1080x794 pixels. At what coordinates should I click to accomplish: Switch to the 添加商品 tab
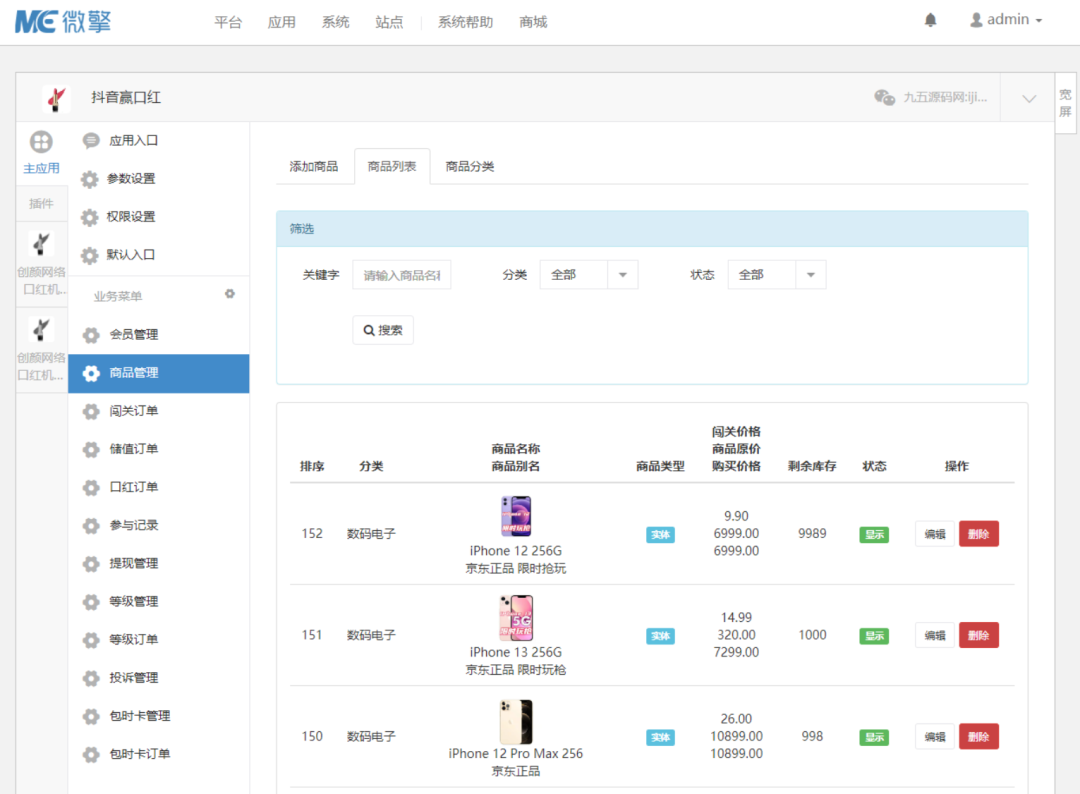tap(314, 167)
